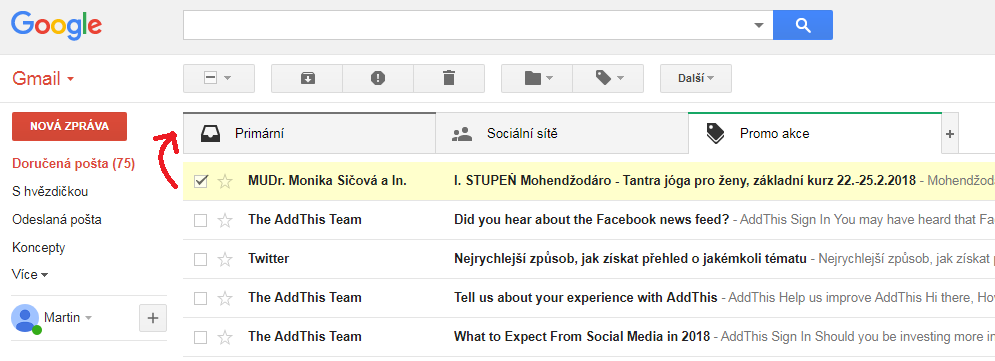Click the blue search magnifier button
This screenshot has height=361, width=995.
coord(803,25)
